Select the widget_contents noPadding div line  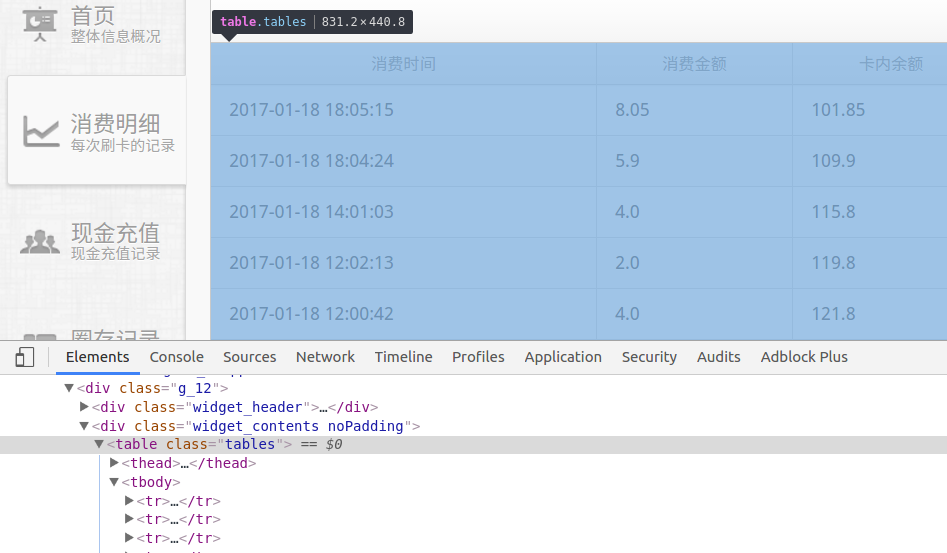(x=250, y=426)
